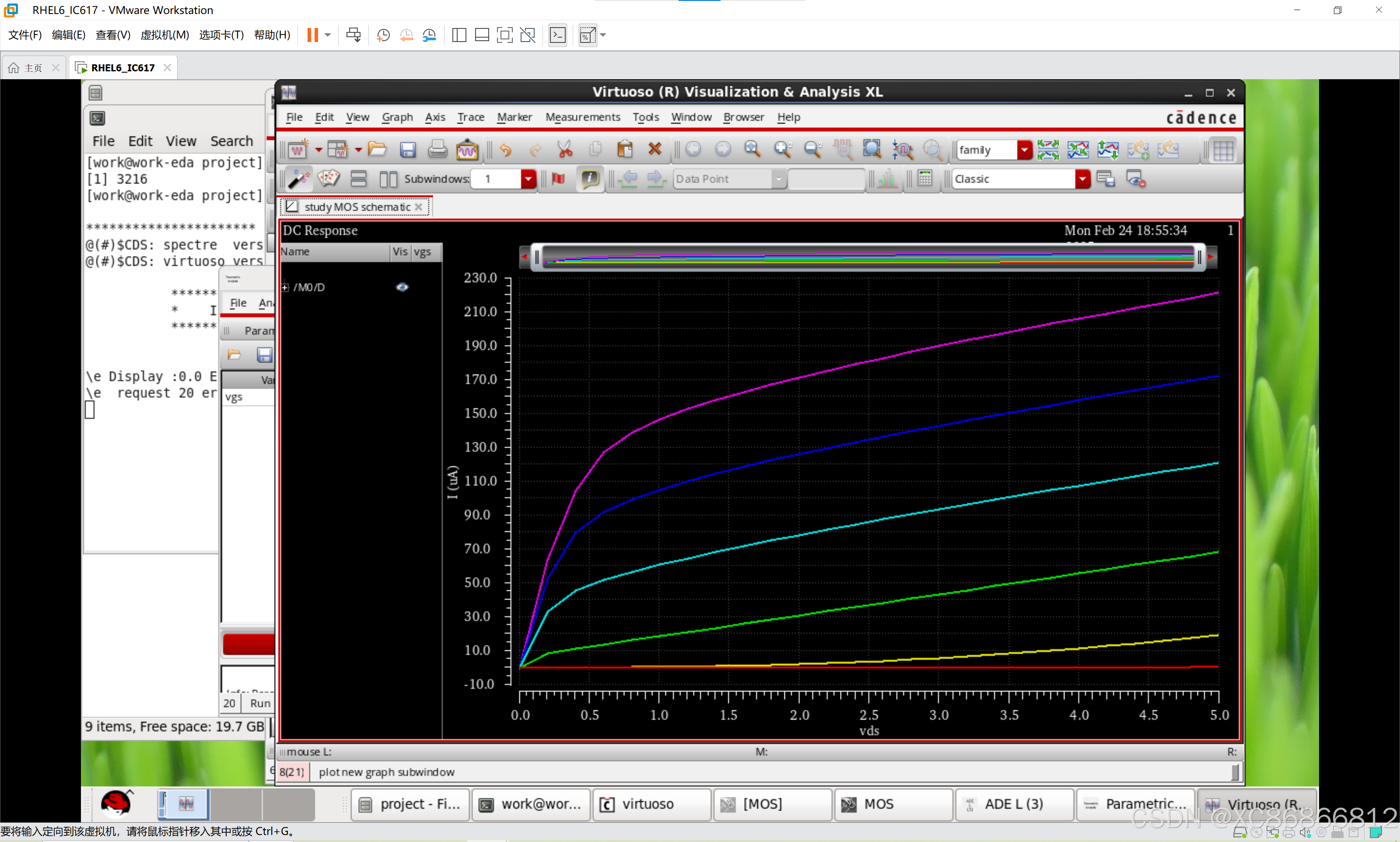This screenshot has width=1400, height=842.
Task: Click the red X Delete icon
Action: [654, 149]
